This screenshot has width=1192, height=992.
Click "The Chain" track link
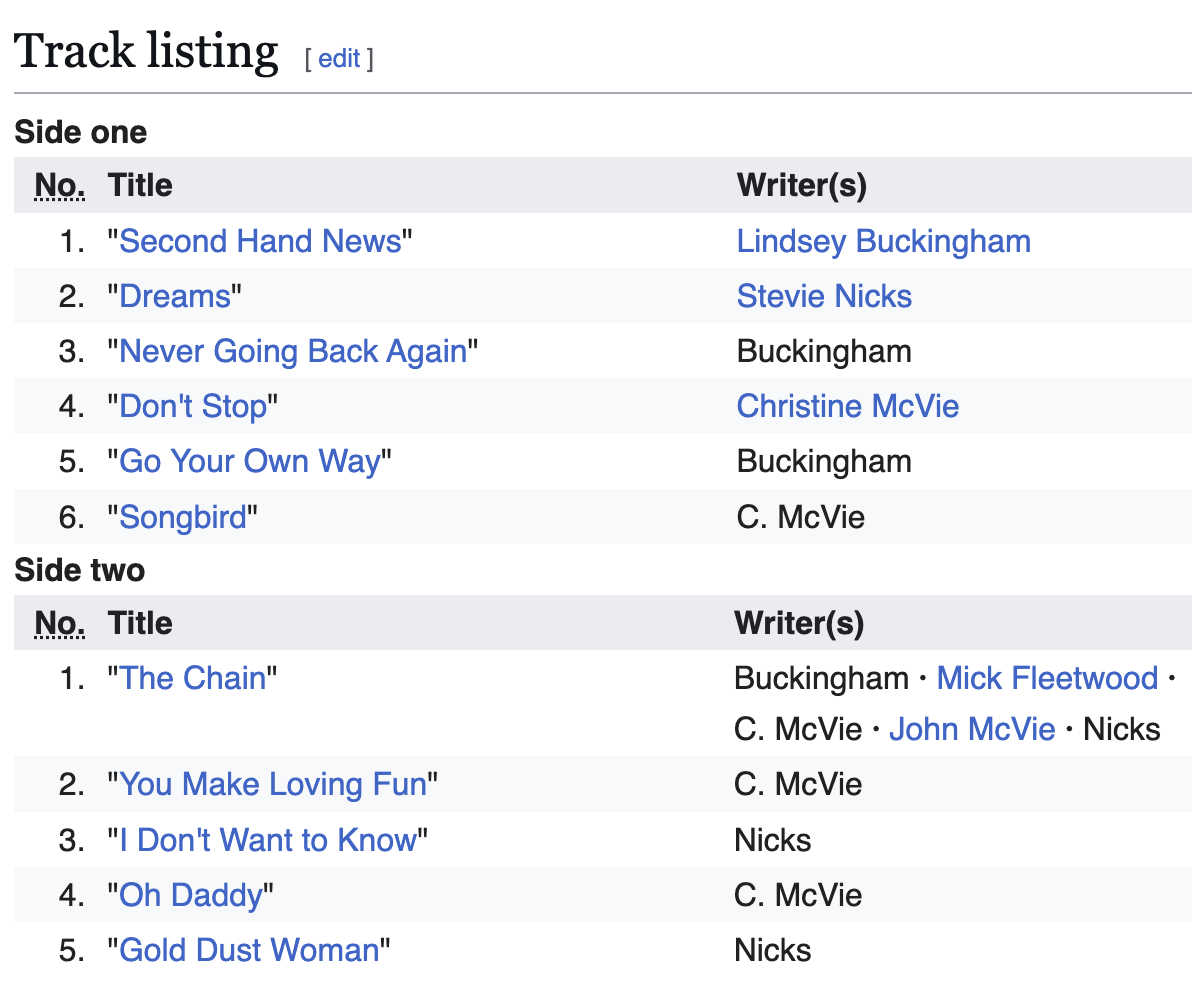[193, 678]
